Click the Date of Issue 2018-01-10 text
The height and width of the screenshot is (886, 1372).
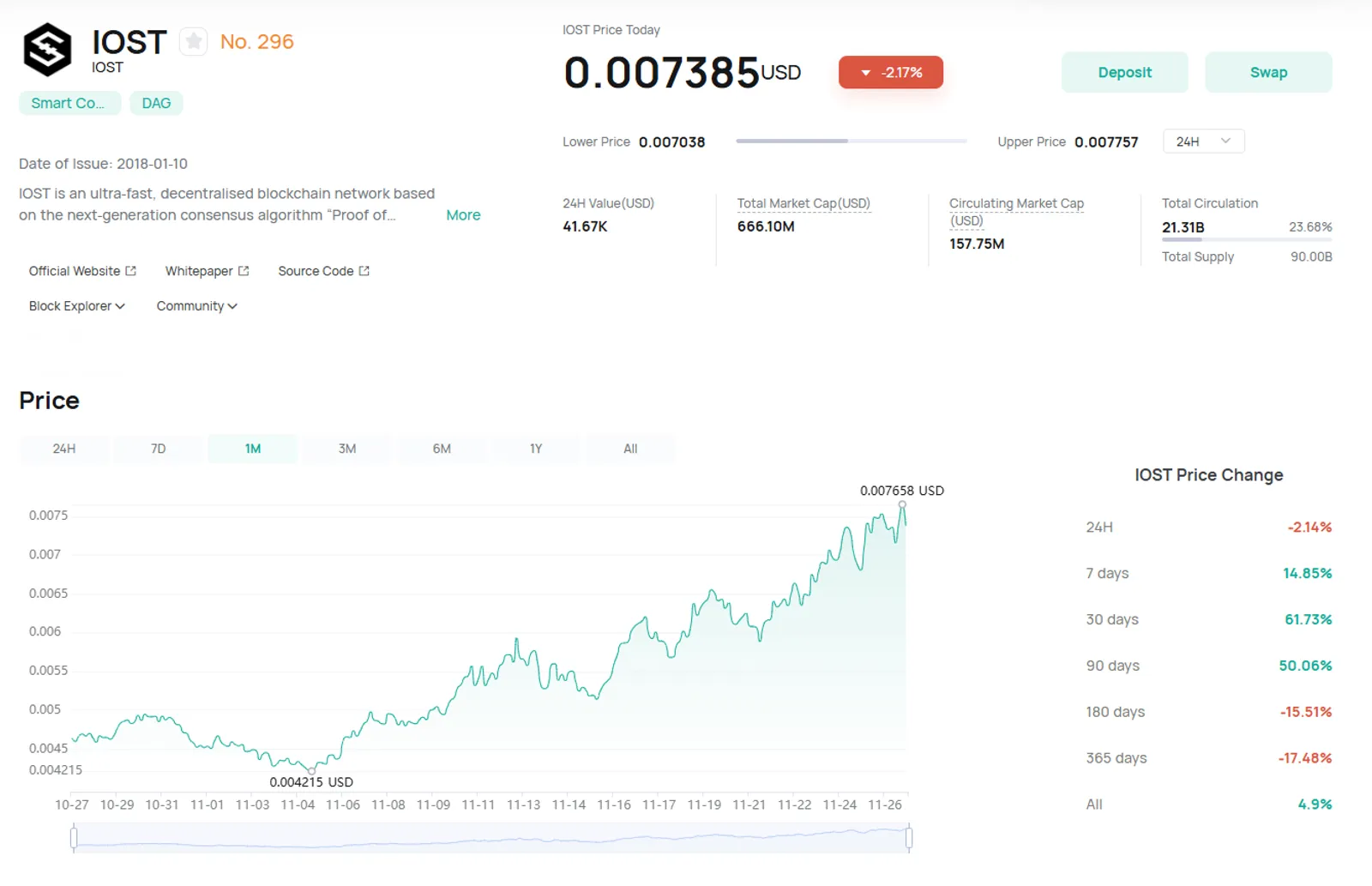pos(103,164)
